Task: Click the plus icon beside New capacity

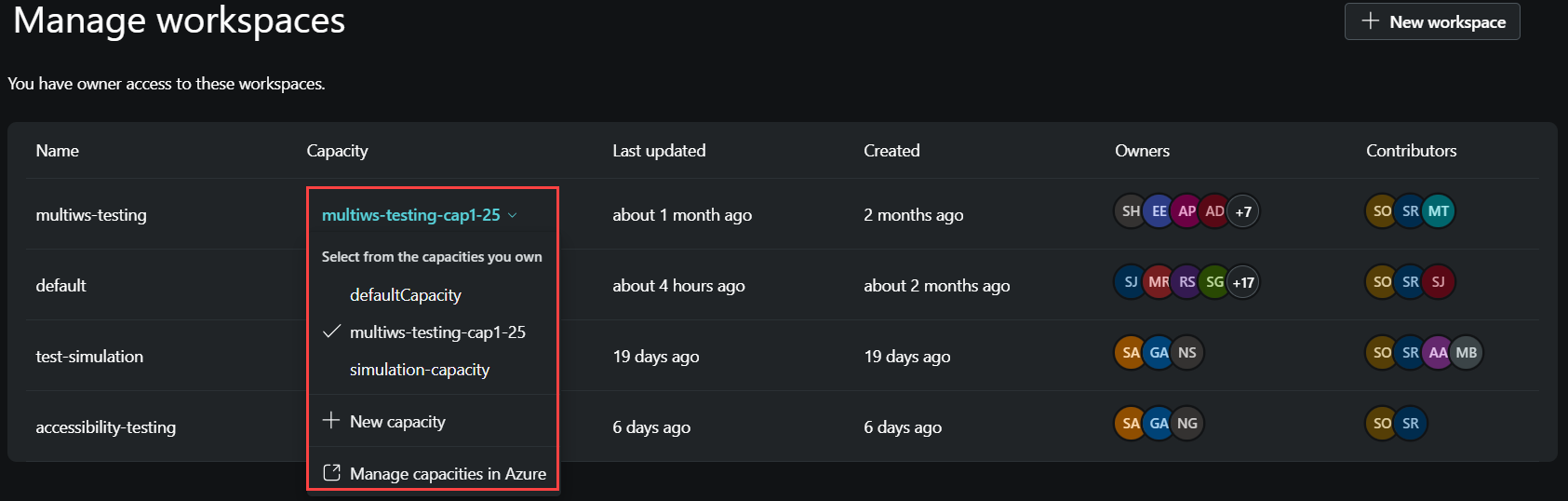Action: [331, 421]
